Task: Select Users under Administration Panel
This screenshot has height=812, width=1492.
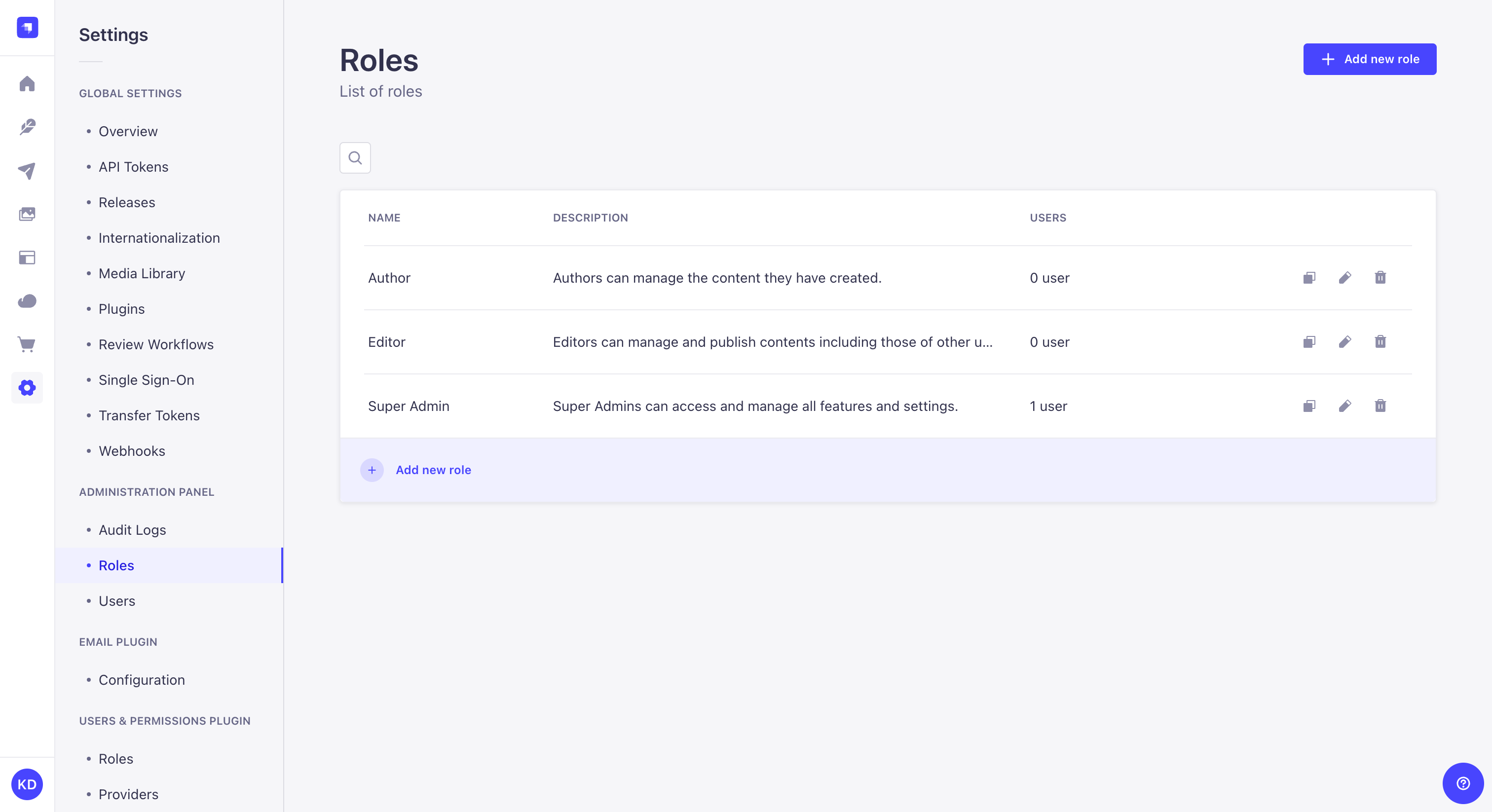Action: click(115, 600)
